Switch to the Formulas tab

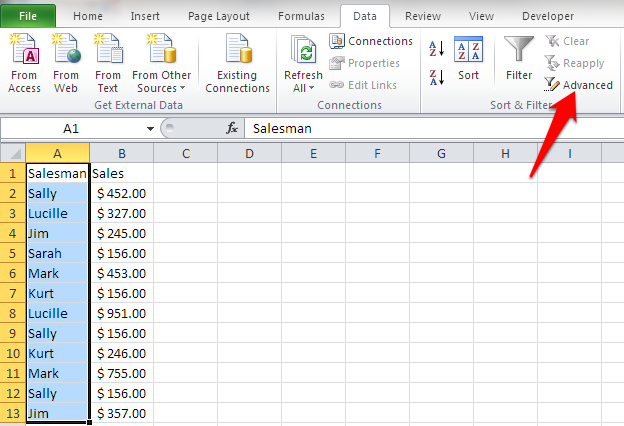[301, 16]
